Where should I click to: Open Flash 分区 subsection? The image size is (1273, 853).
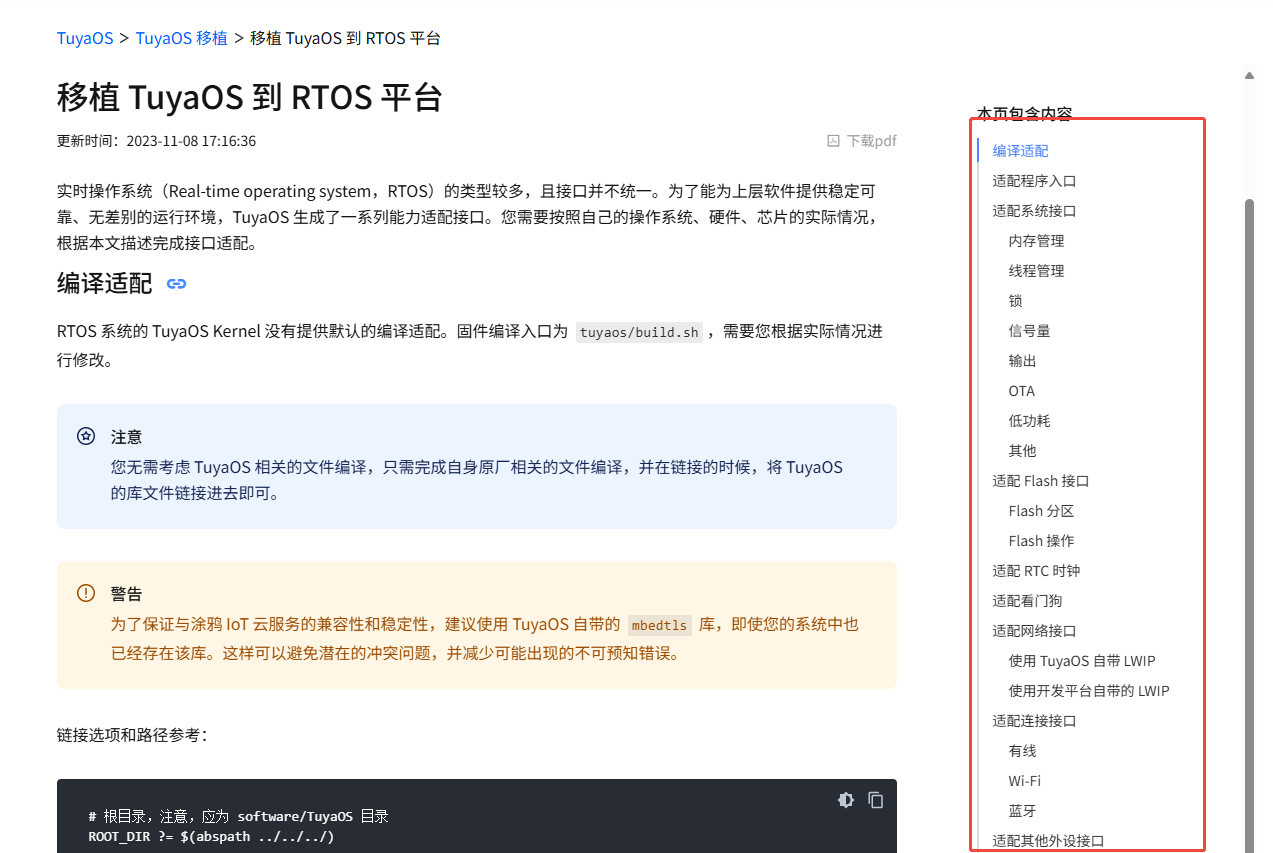(x=1041, y=511)
